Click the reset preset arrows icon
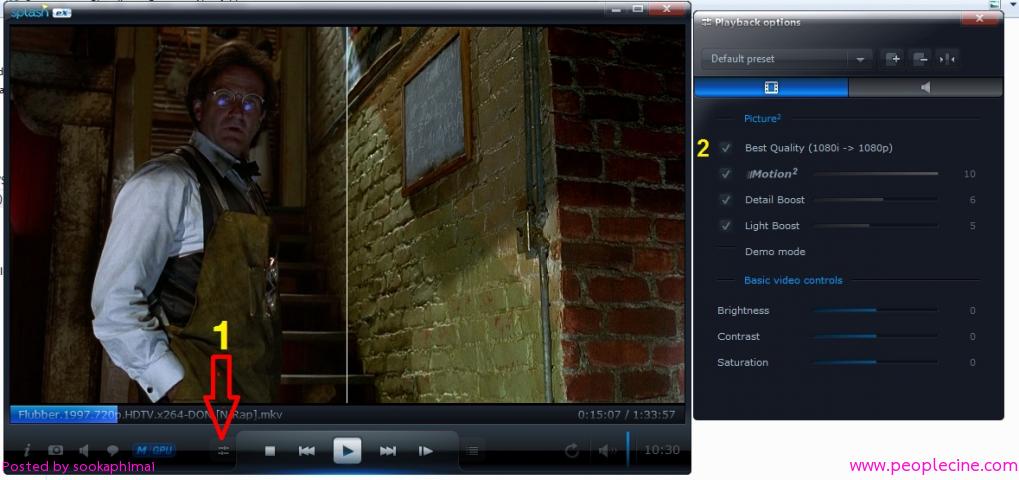The width and height of the screenshot is (1019, 480). click(x=948, y=58)
